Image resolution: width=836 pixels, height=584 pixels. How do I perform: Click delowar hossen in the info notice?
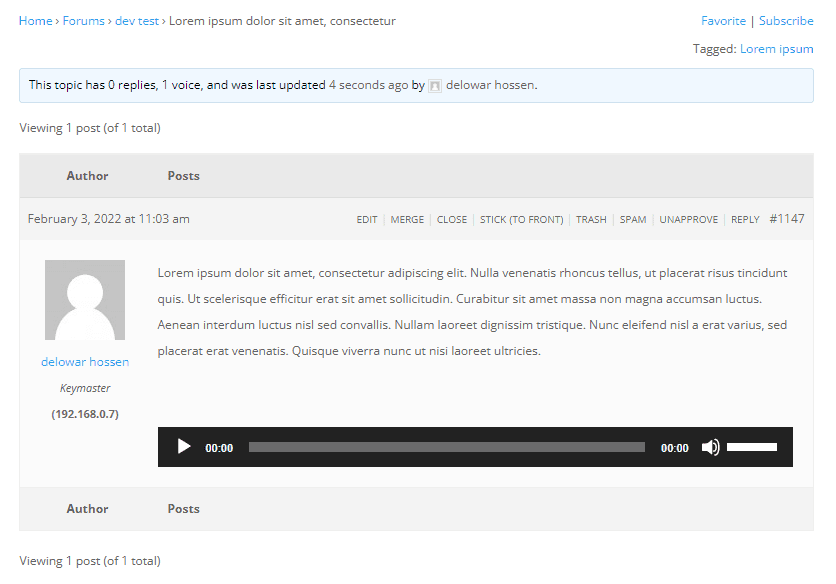[491, 85]
